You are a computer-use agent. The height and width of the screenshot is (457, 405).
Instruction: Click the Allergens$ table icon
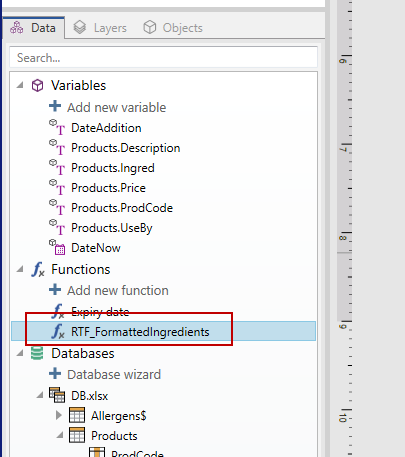pyautogui.click(x=77, y=415)
